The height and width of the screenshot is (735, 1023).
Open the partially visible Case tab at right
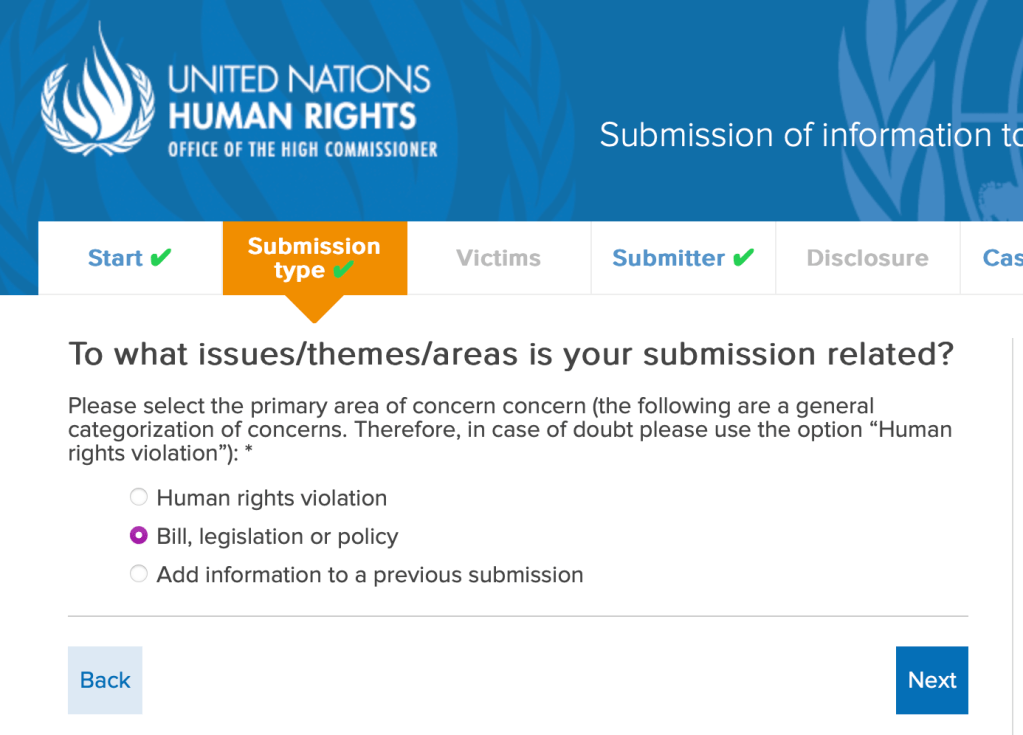[x=1000, y=258]
